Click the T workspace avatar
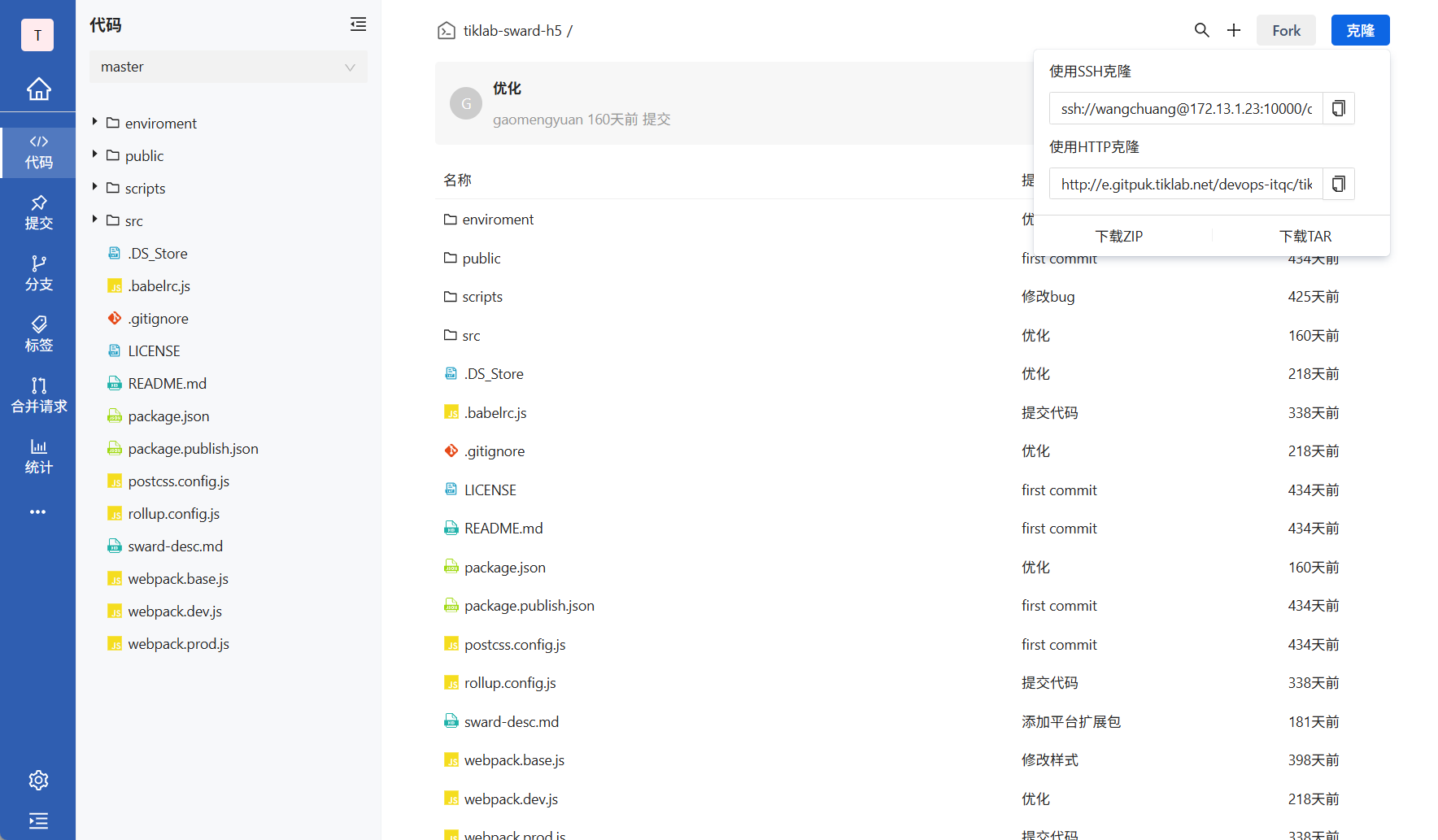The image size is (1438, 840). click(x=37, y=35)
